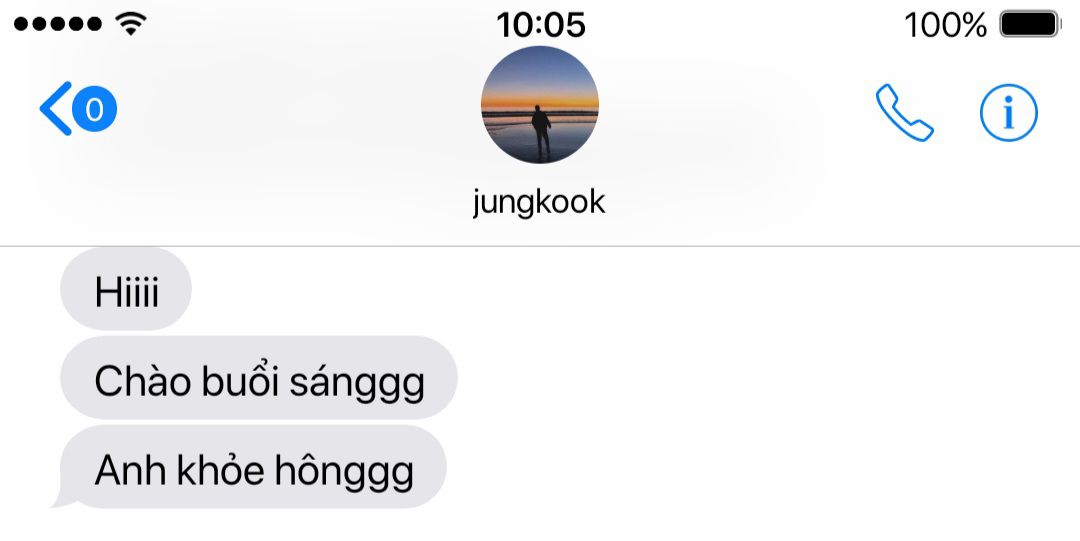The image size is (1080, 541).
Task: Tap the battery icon in status bar
Action: coord(1029,24)
